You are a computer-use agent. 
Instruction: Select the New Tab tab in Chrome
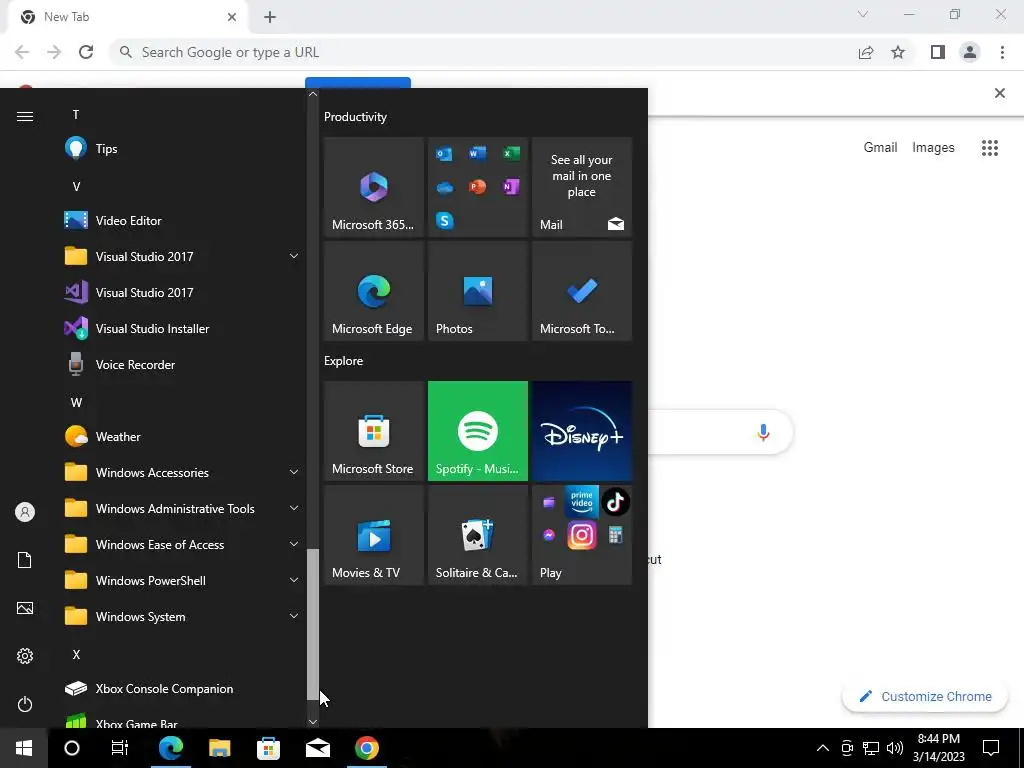[128, 17]
